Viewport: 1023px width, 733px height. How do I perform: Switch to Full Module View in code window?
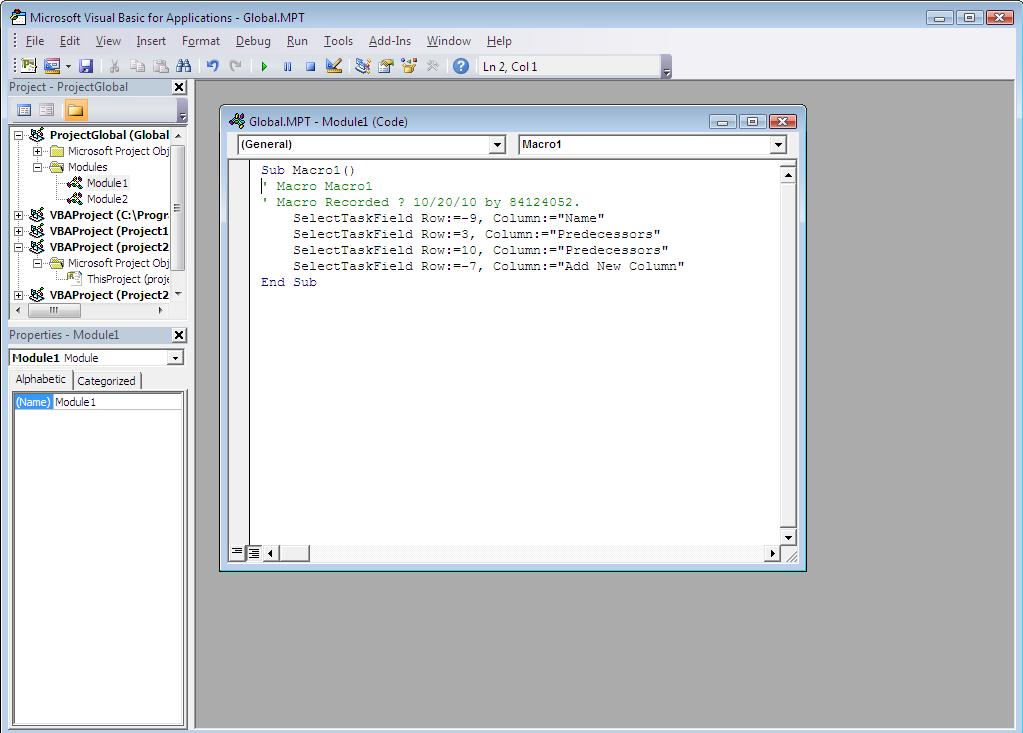click(254, 553)
